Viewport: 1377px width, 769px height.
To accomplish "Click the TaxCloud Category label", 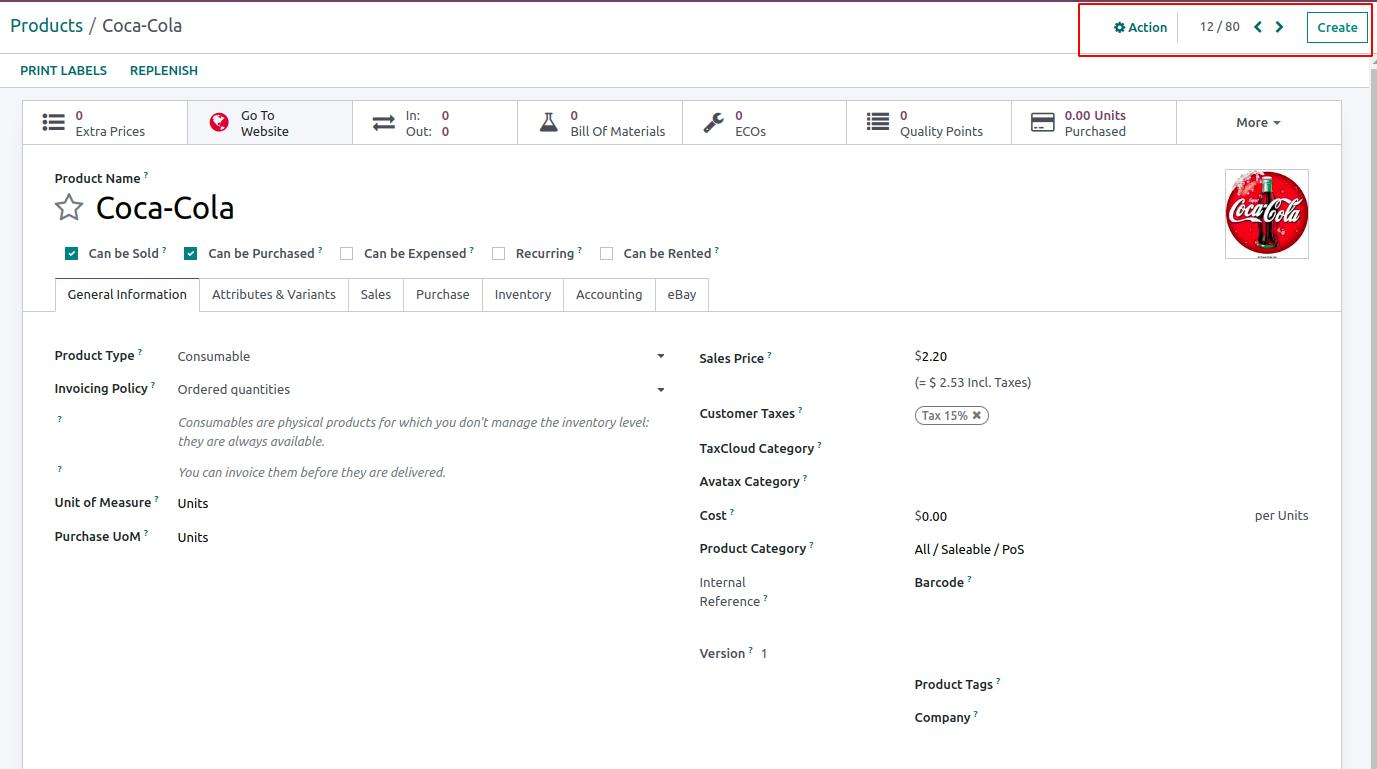I will pyautogui.click(x=757, y=449).
